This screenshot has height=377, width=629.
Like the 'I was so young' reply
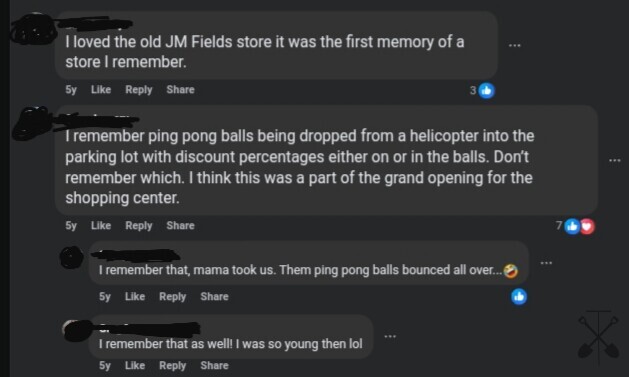[x=135, y=365]
